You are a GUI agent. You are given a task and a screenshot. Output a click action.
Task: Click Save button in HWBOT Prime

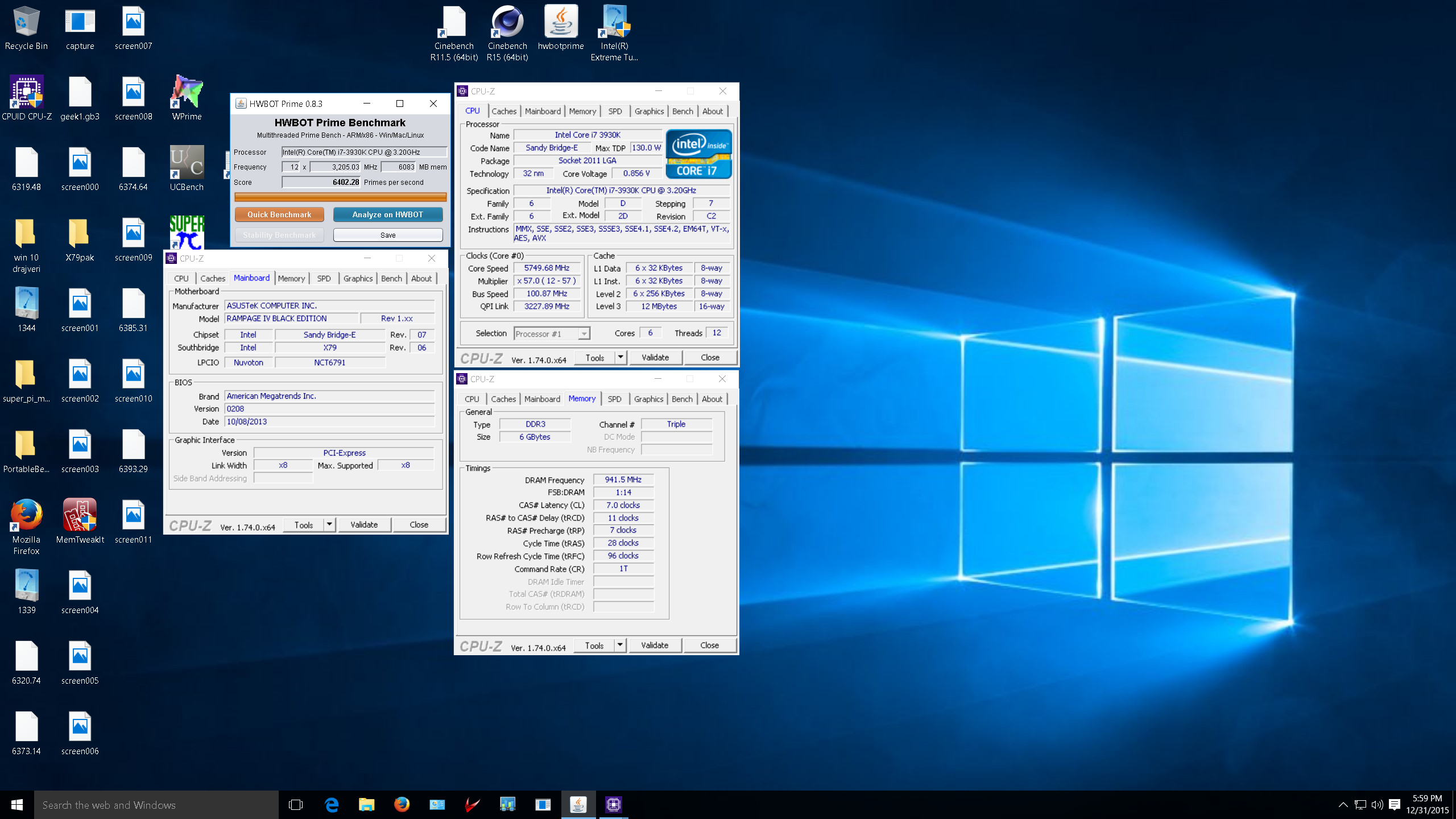pyautogui.click(x=388, y=235)
